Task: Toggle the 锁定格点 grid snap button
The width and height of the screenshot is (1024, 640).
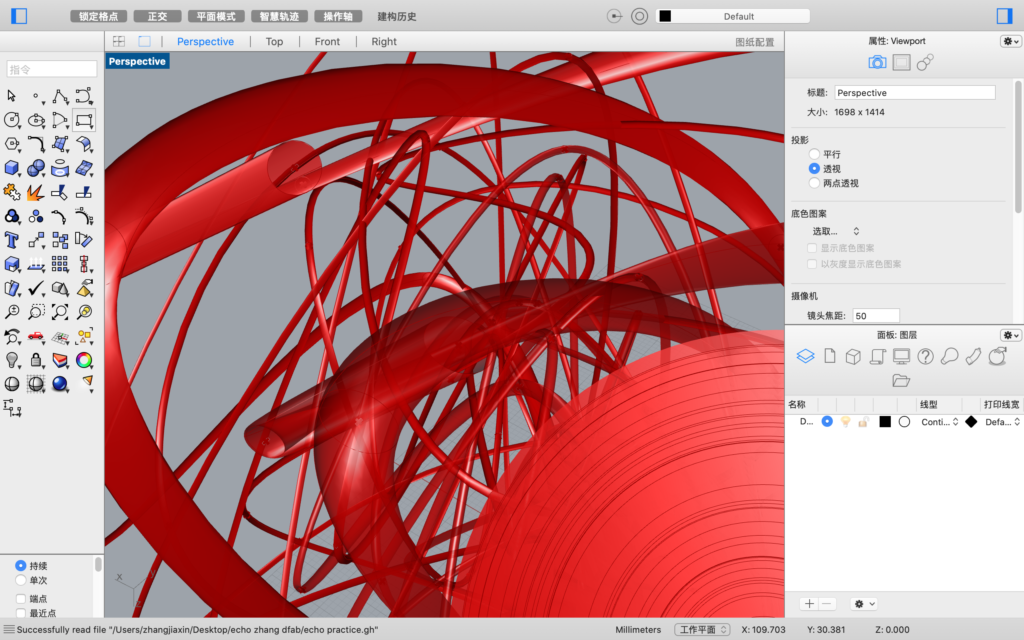Action: click(99, 16)
